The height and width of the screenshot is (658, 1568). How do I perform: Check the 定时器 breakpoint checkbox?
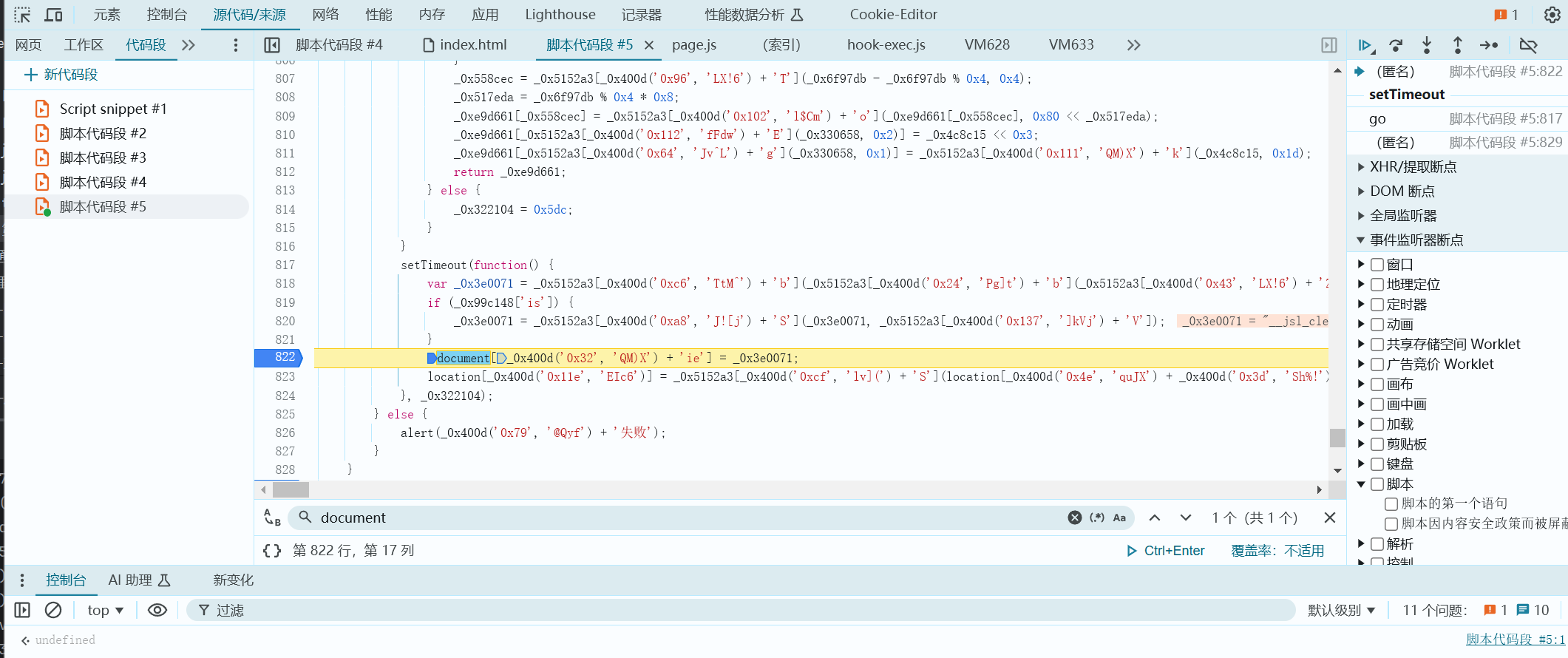coord(1377,305)
